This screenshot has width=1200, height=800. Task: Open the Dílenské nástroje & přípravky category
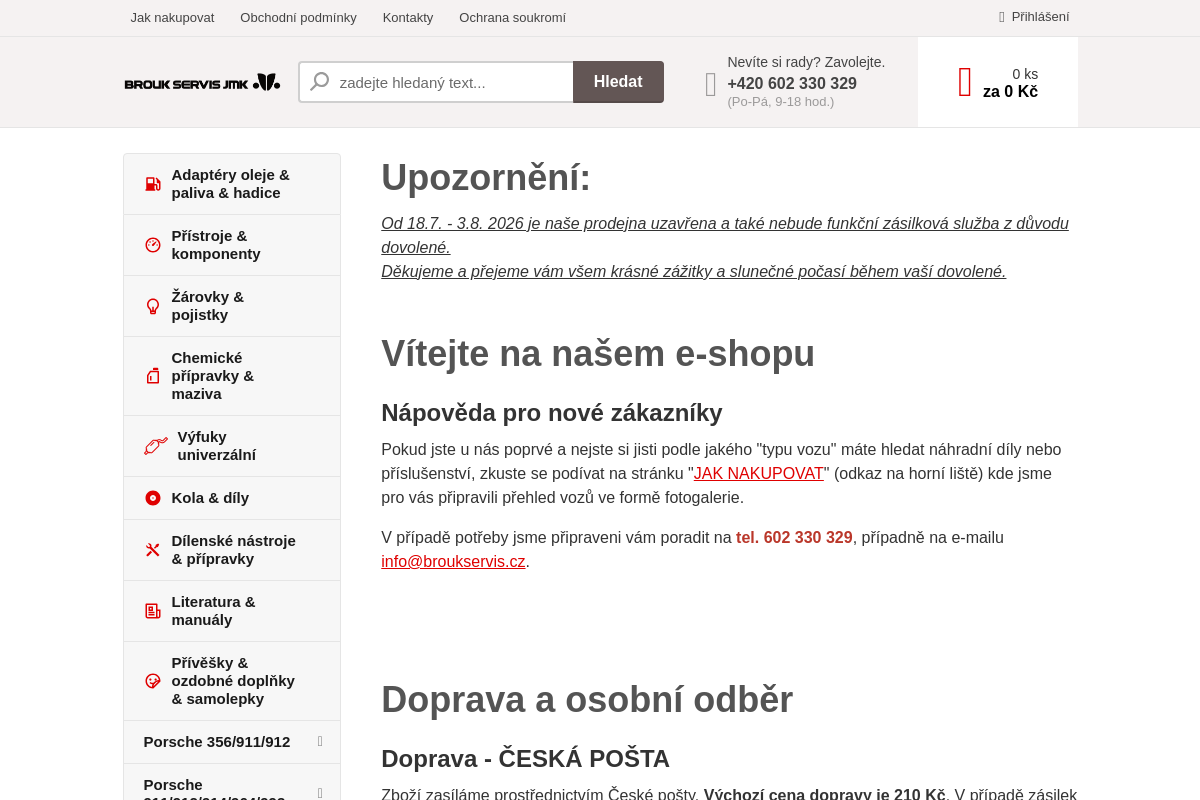(232, 550)
